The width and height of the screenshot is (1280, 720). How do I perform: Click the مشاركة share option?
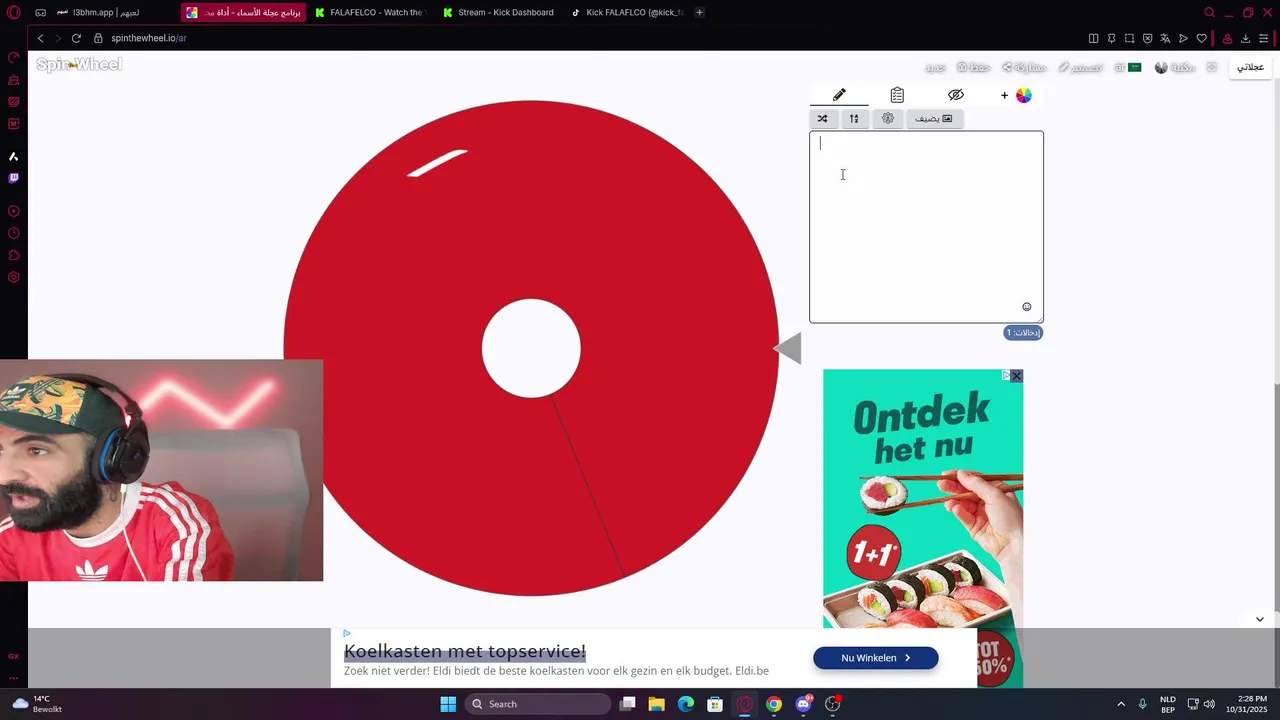pyautogui.click(x=1024, y=67)
